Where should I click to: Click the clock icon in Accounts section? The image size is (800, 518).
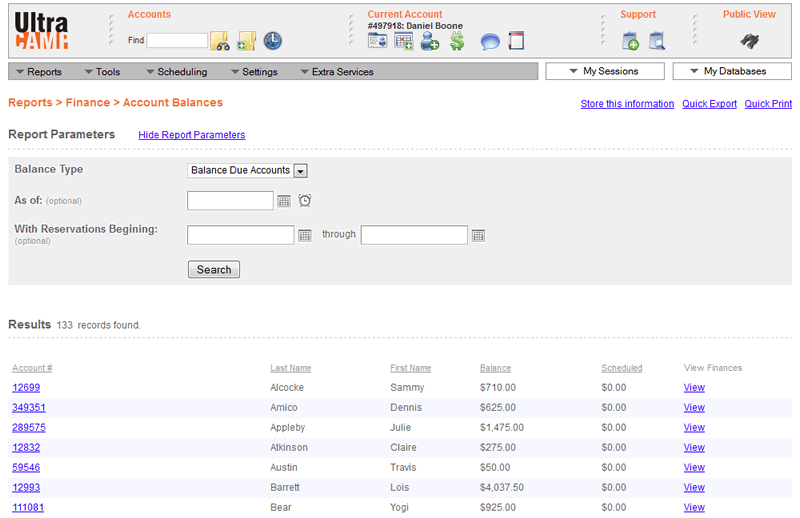273,41
